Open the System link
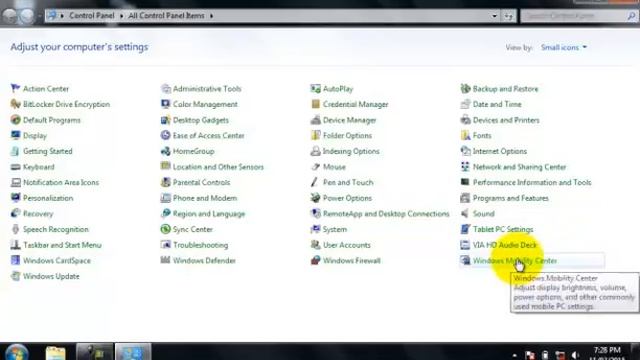This screenshot has width=640, height=360. tap(335, 229)
